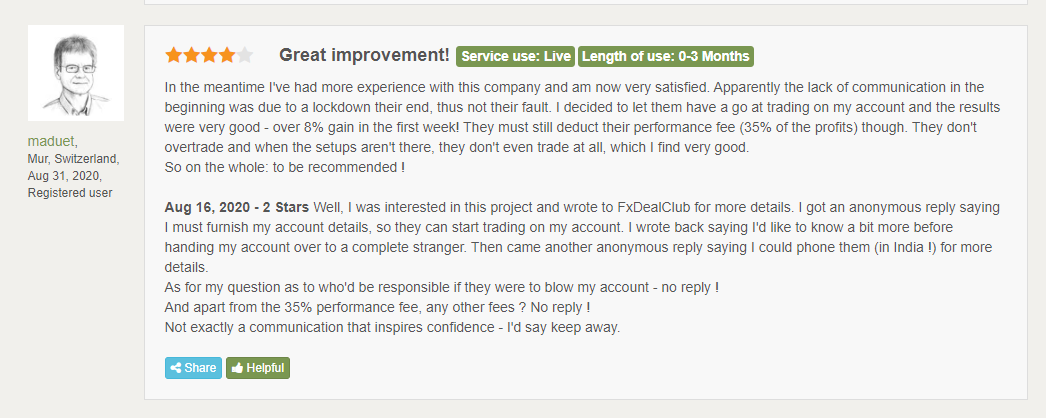Mark the review as Helpful
1046x418 pixels.
point(258,368)
